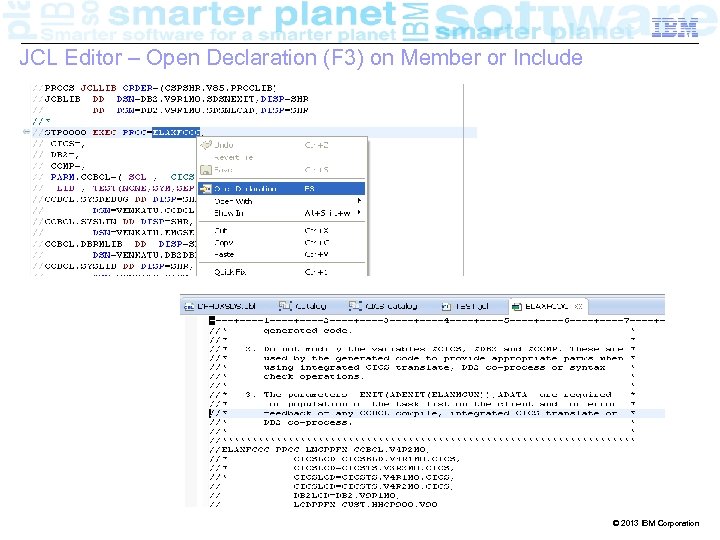
Task: Click the COBOL.SYSDEBUG DD line
Action: [x=114, y=199]
